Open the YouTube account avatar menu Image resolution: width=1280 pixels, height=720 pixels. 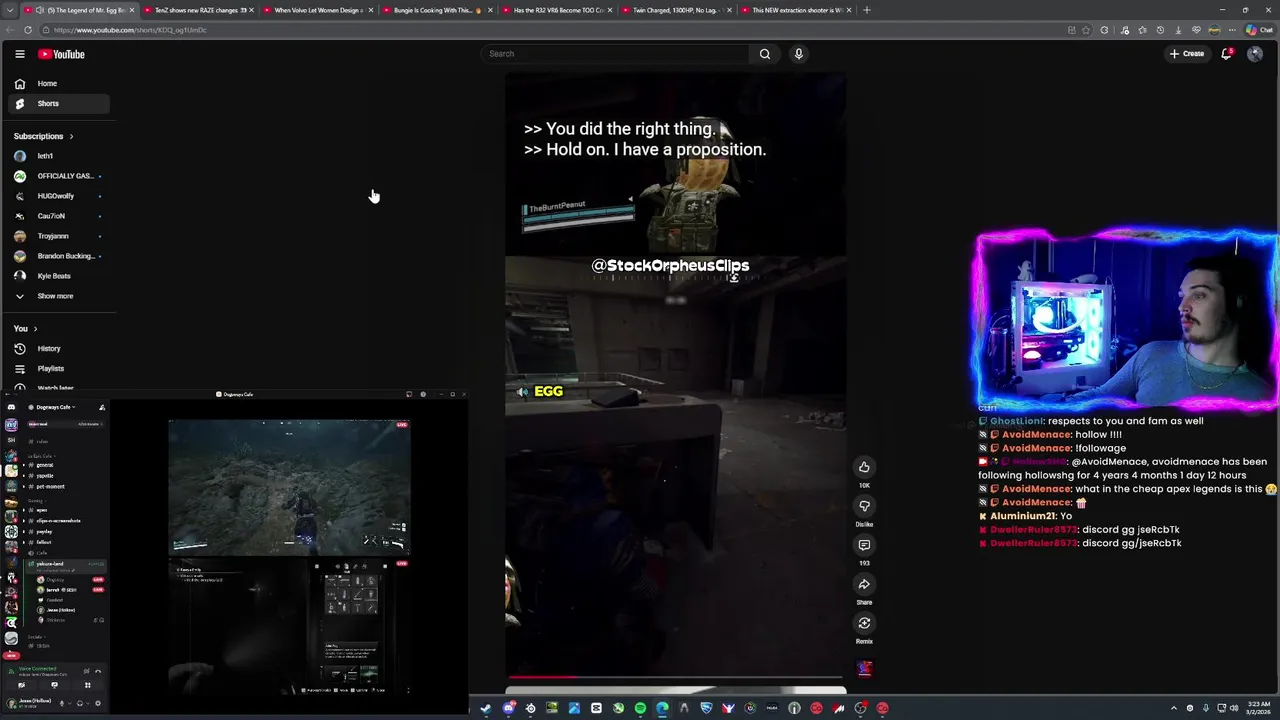coord(1255,54)
